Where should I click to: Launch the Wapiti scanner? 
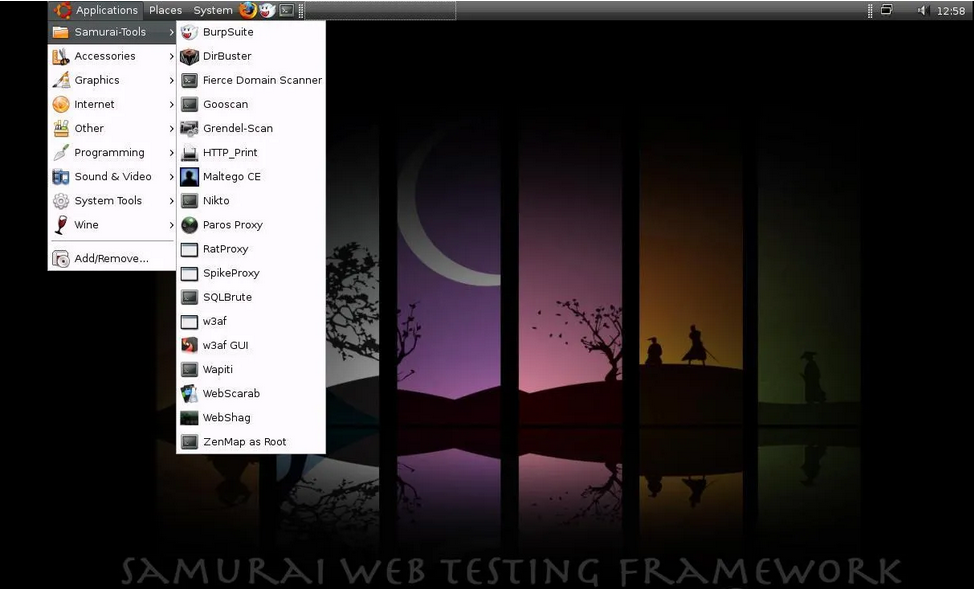pyautogui.click(x=218, y=369)
